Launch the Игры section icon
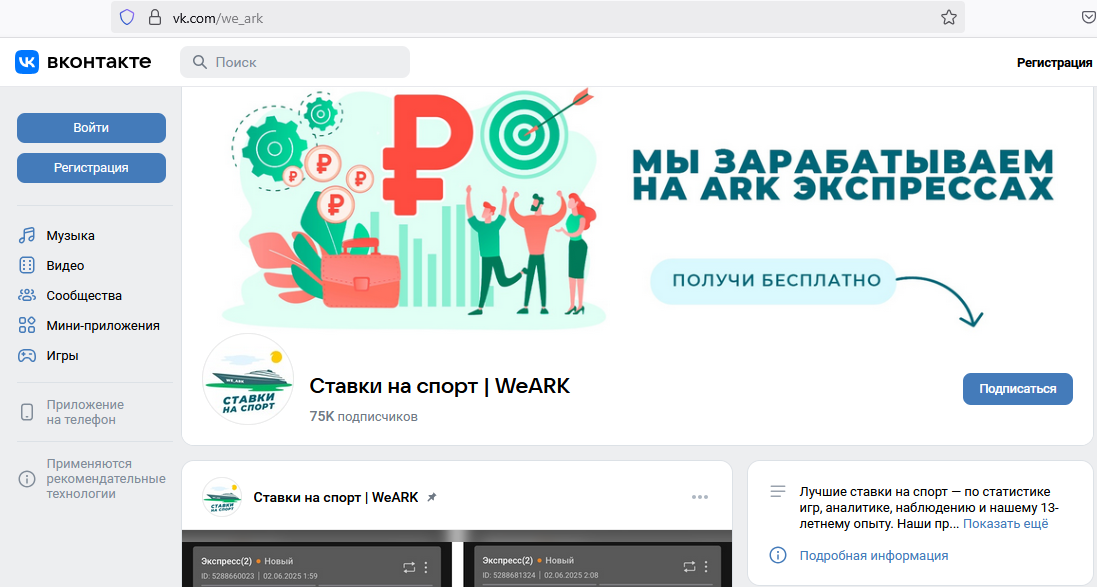This screenshot has width=1097, height=587. [27, 355]
